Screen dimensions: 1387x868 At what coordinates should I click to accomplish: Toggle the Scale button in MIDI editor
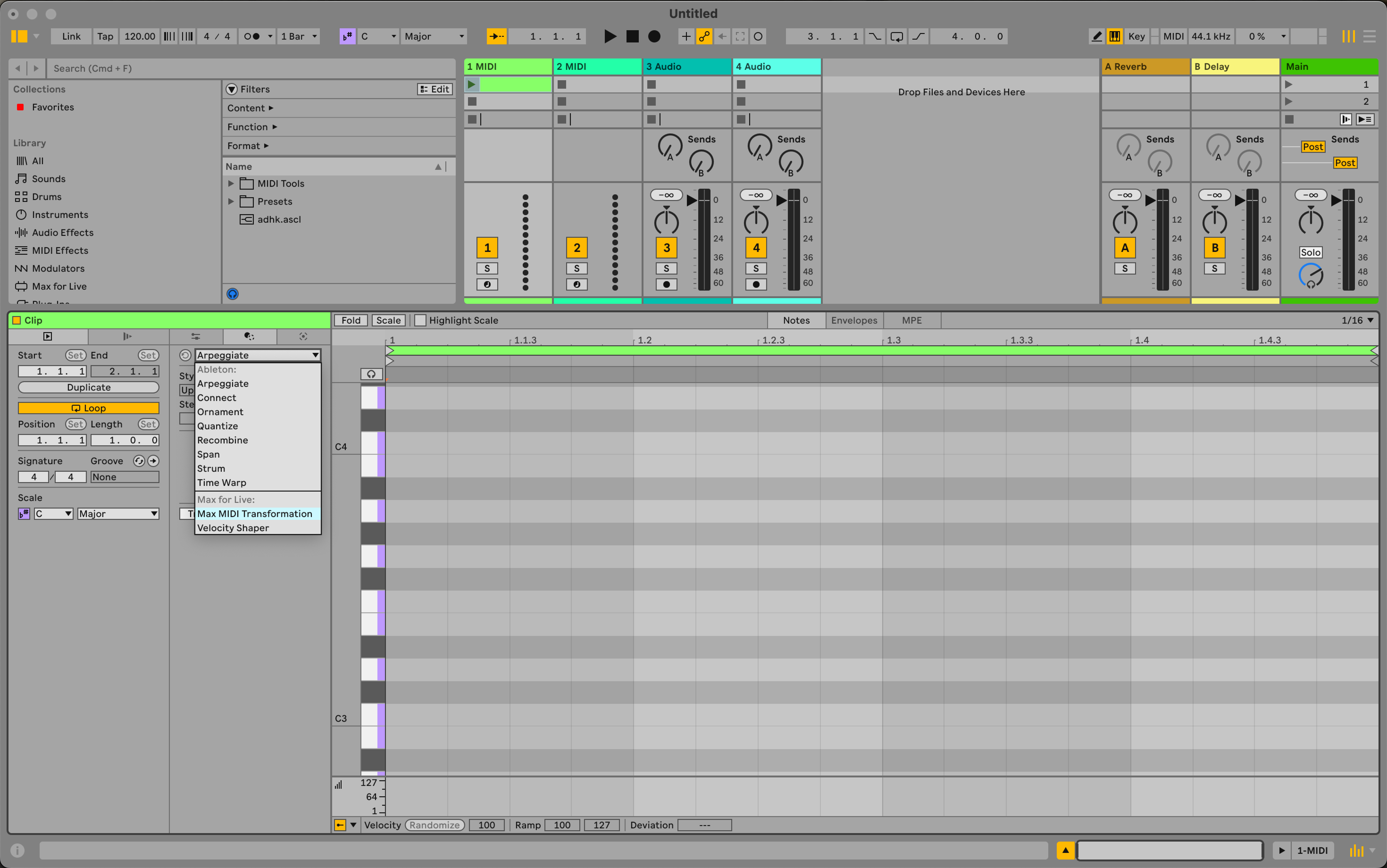click(x=389, y=320)
